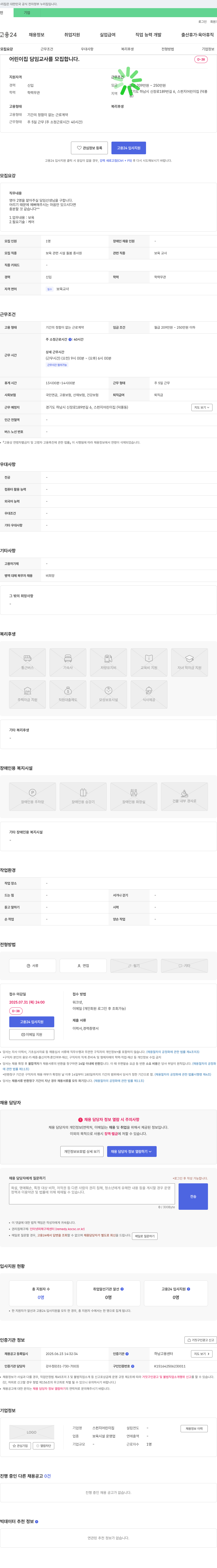The width and height of the screenshot is (217, 1568).
Task: Click 관심정보 등록 heart button
Action: click(90, 148)
